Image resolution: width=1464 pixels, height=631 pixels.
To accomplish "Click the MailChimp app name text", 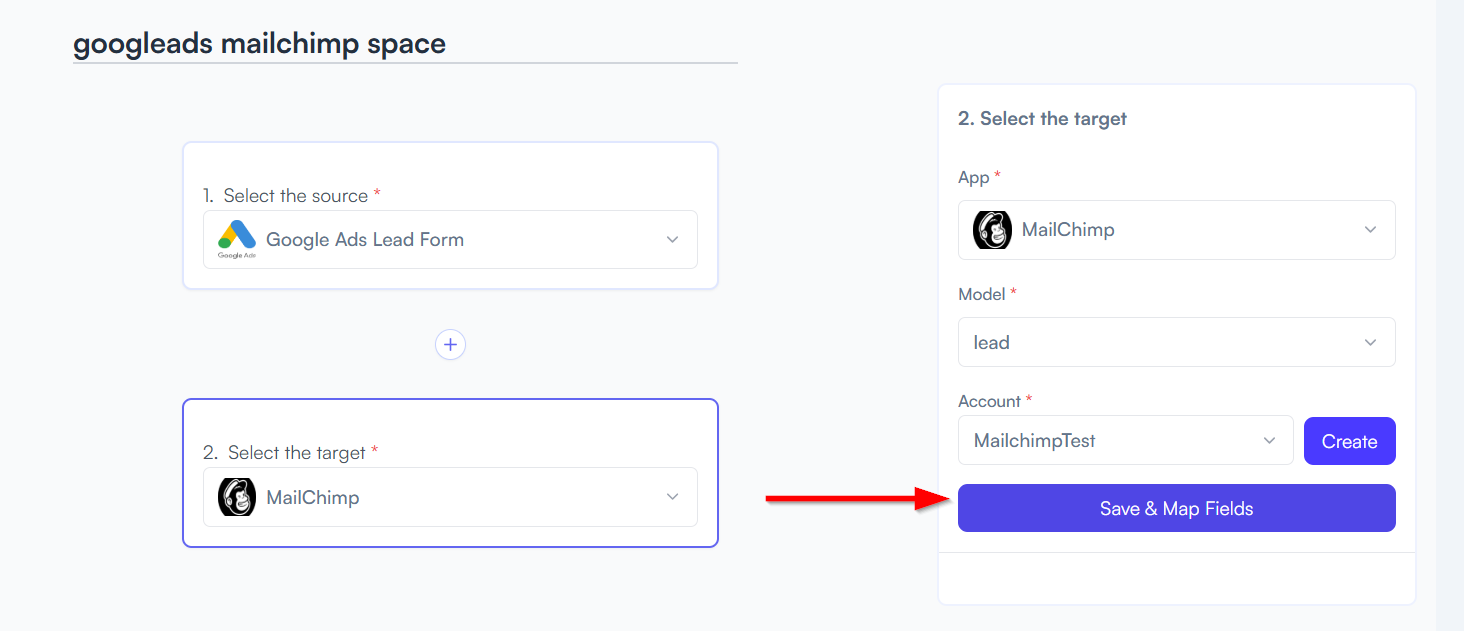I will click(x=1068, y=230).
